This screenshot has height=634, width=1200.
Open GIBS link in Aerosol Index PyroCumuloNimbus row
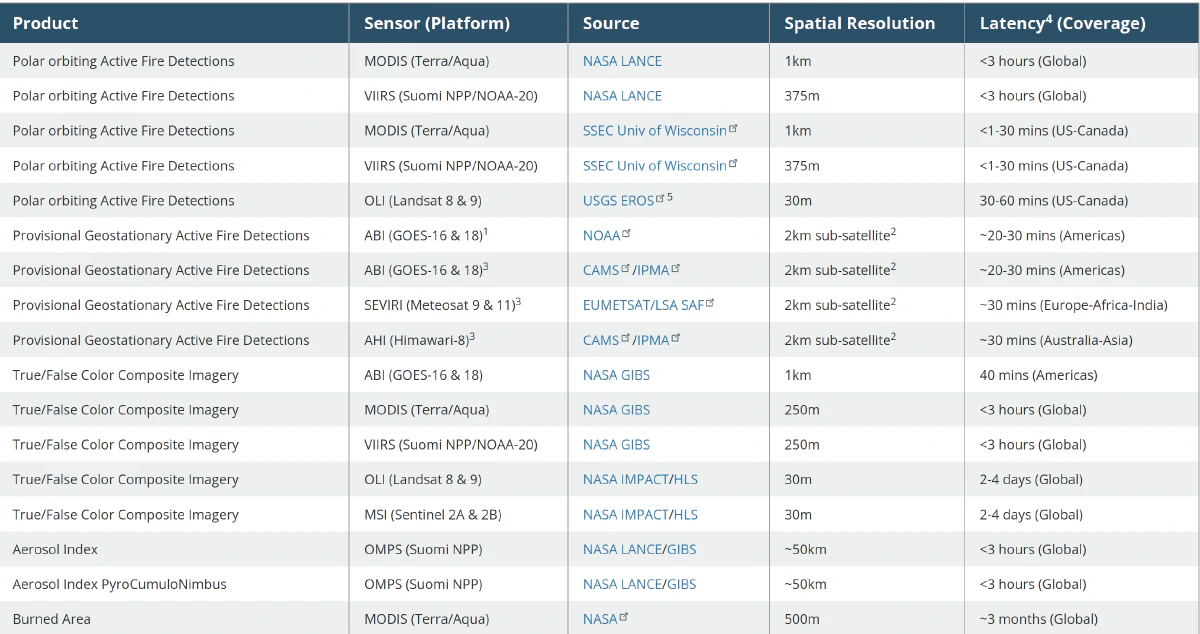(682, 584)
